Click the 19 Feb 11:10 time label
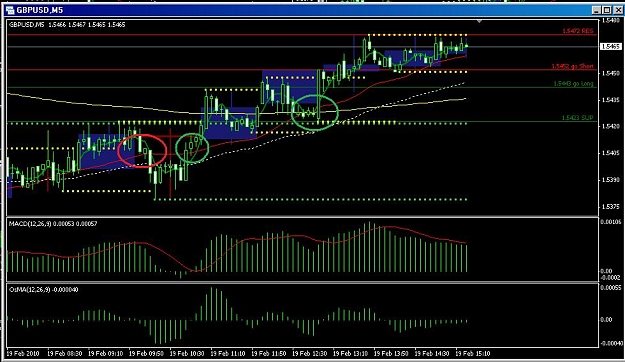The width and height of the screenshot is (625, 362). (228, 353)
